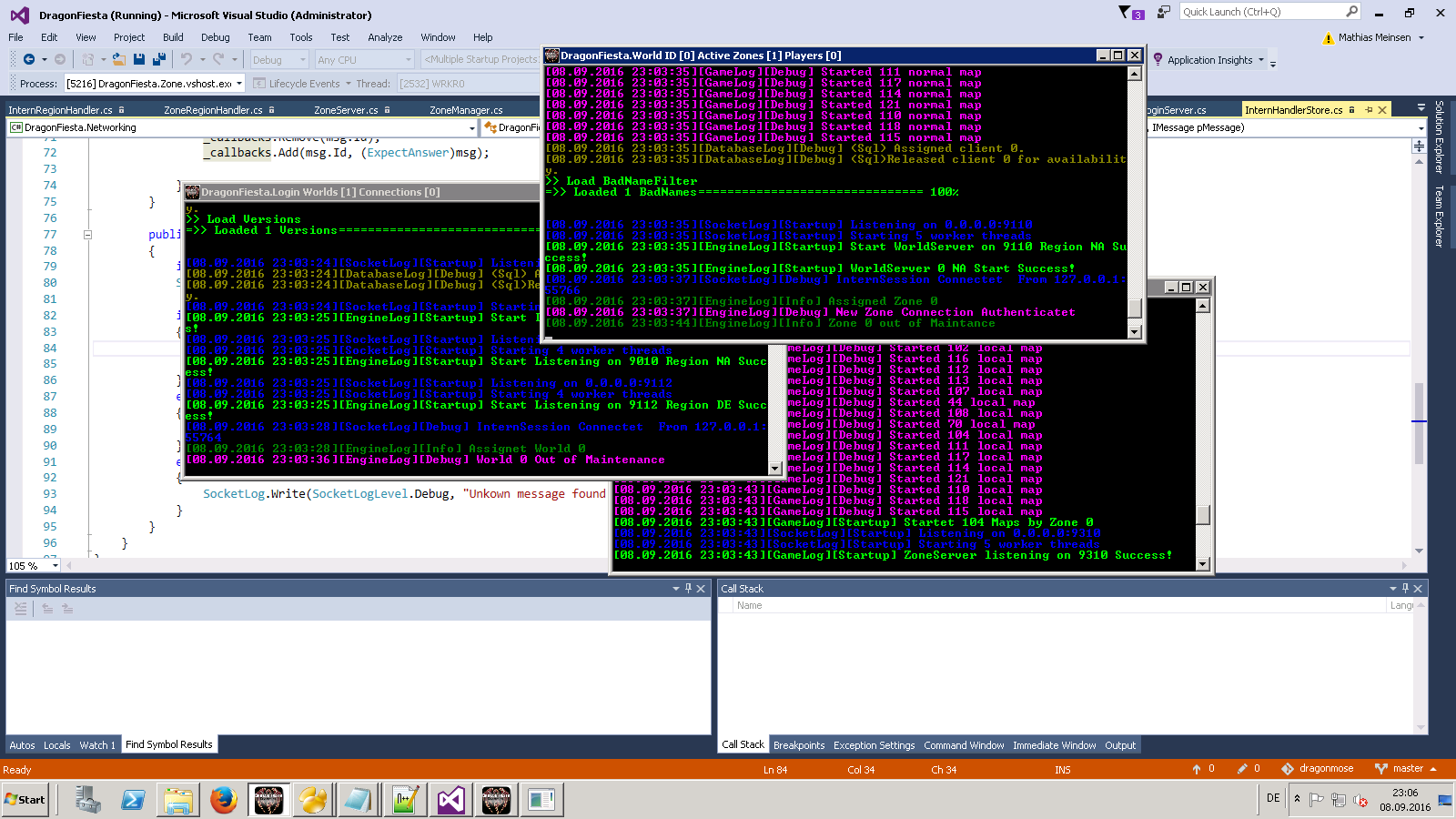
Task: Switch to the Exception Settings tab
Action: (x=875, y=745)
